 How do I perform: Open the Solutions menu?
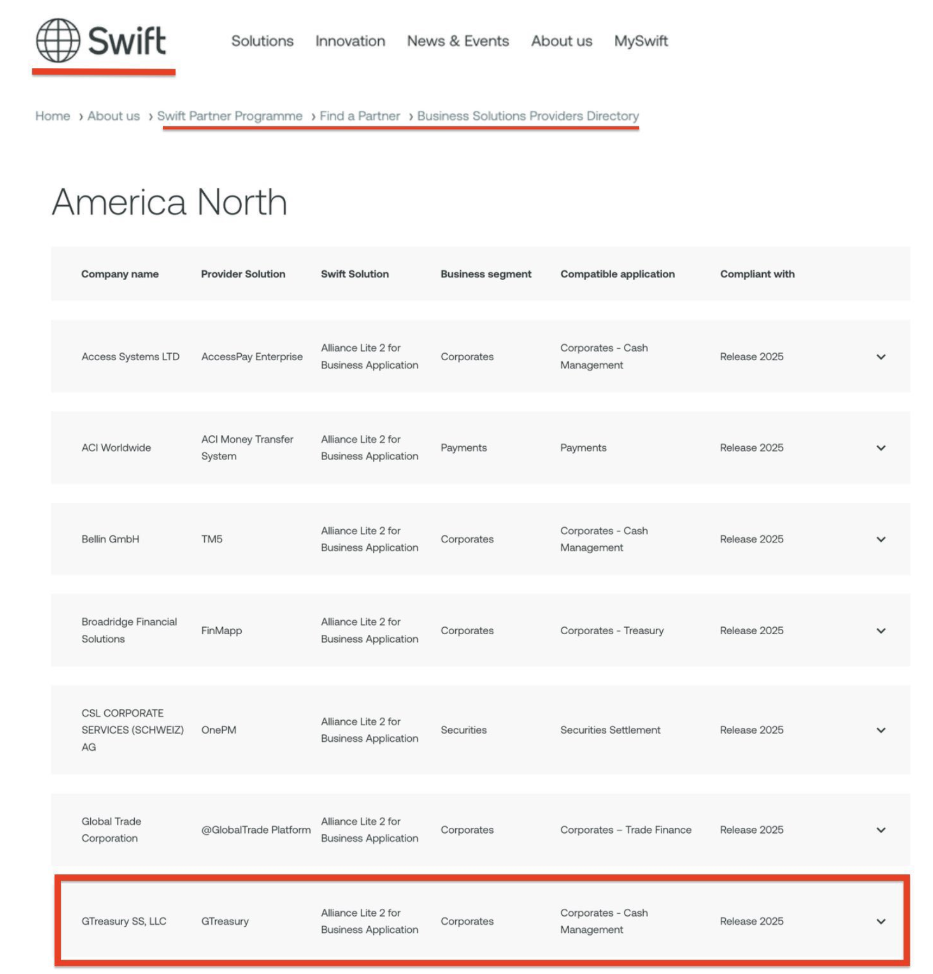pyautogui.click(x=262, y=41)
